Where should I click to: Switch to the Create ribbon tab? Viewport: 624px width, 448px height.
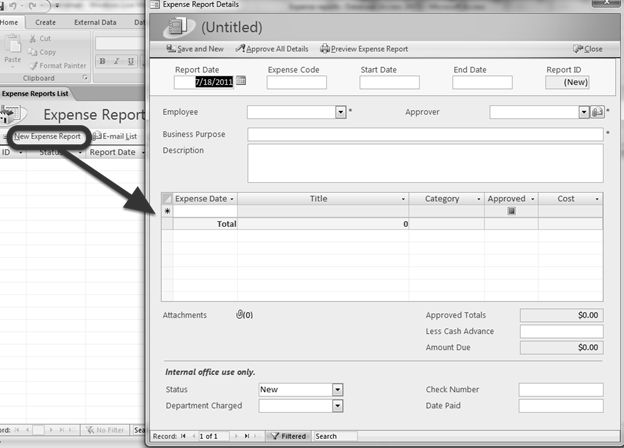45,21
